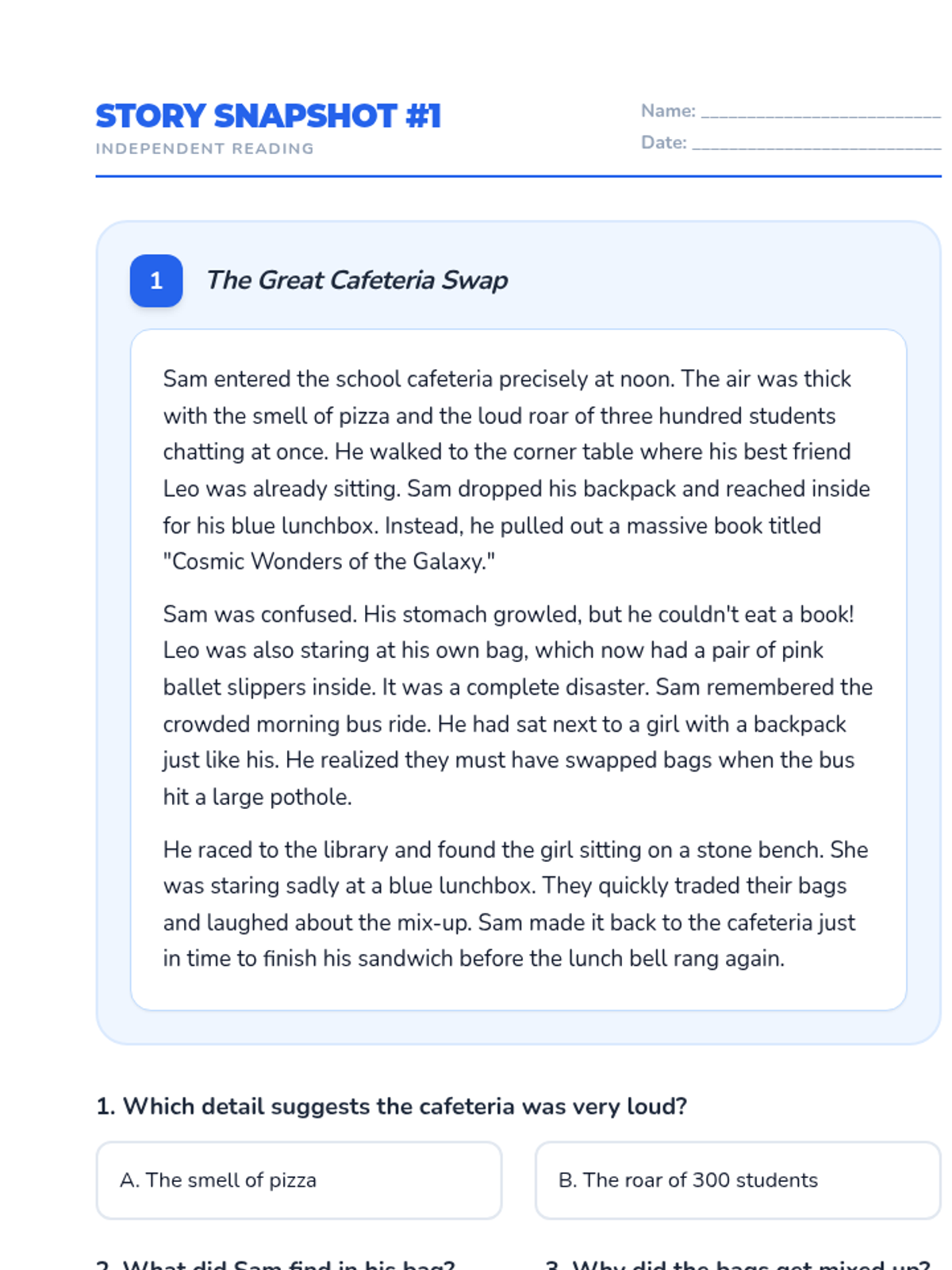Click the INDEPENDENT READING subtitle
The height and width of the screenshot is (1270, 952).
click(205, 148)
